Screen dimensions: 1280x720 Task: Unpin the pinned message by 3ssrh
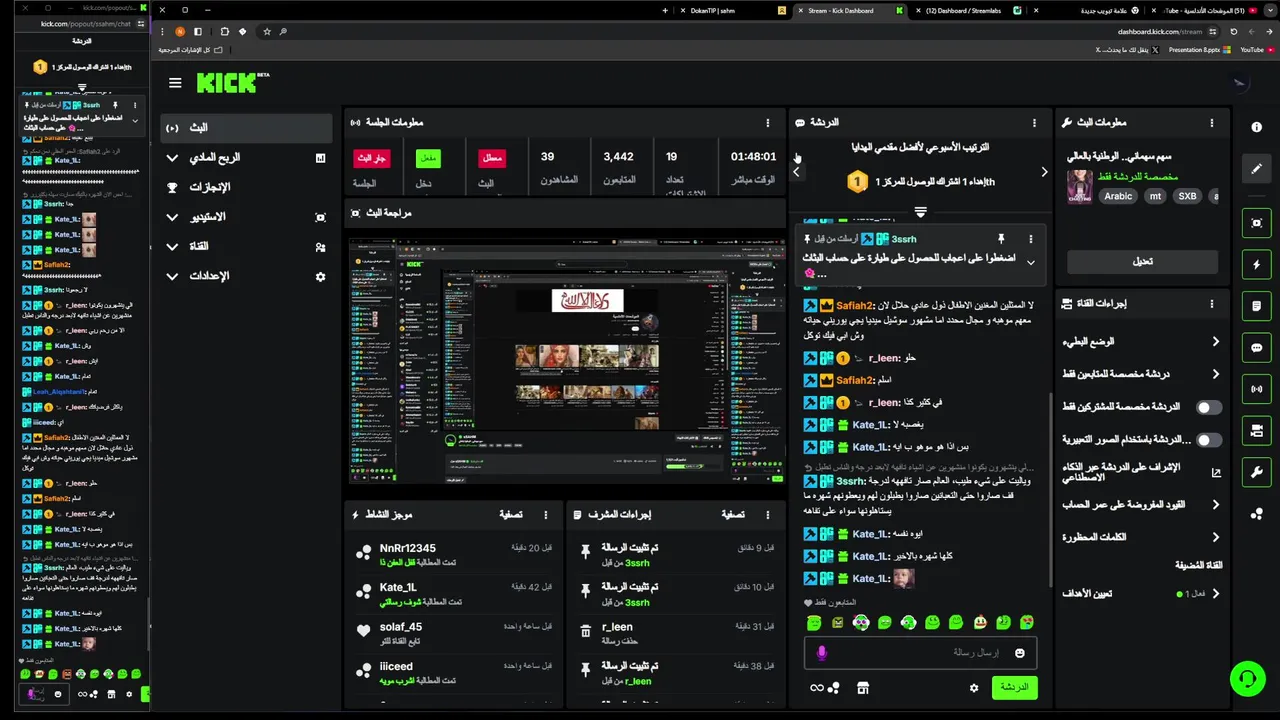[1000, 239]
